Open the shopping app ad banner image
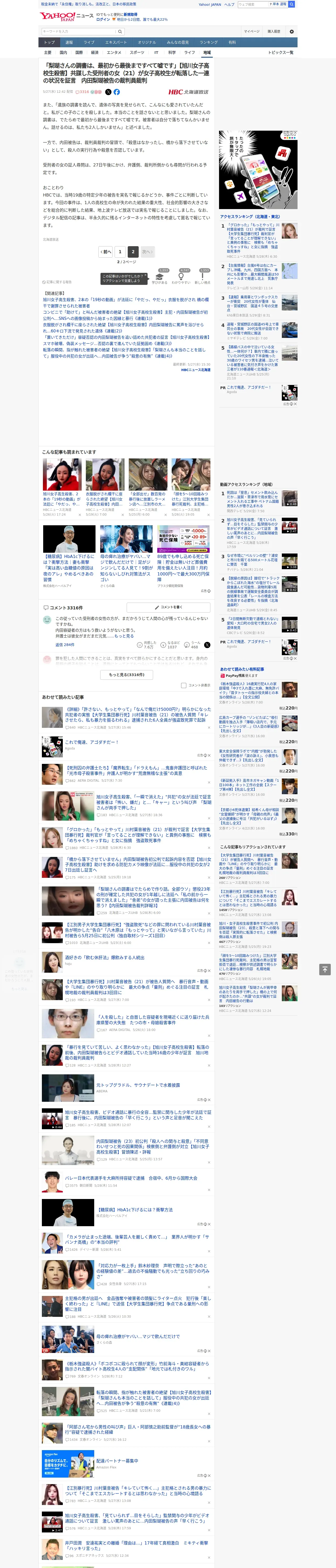The width and height of the screenshot is (336, 1568). coord(258,170)
